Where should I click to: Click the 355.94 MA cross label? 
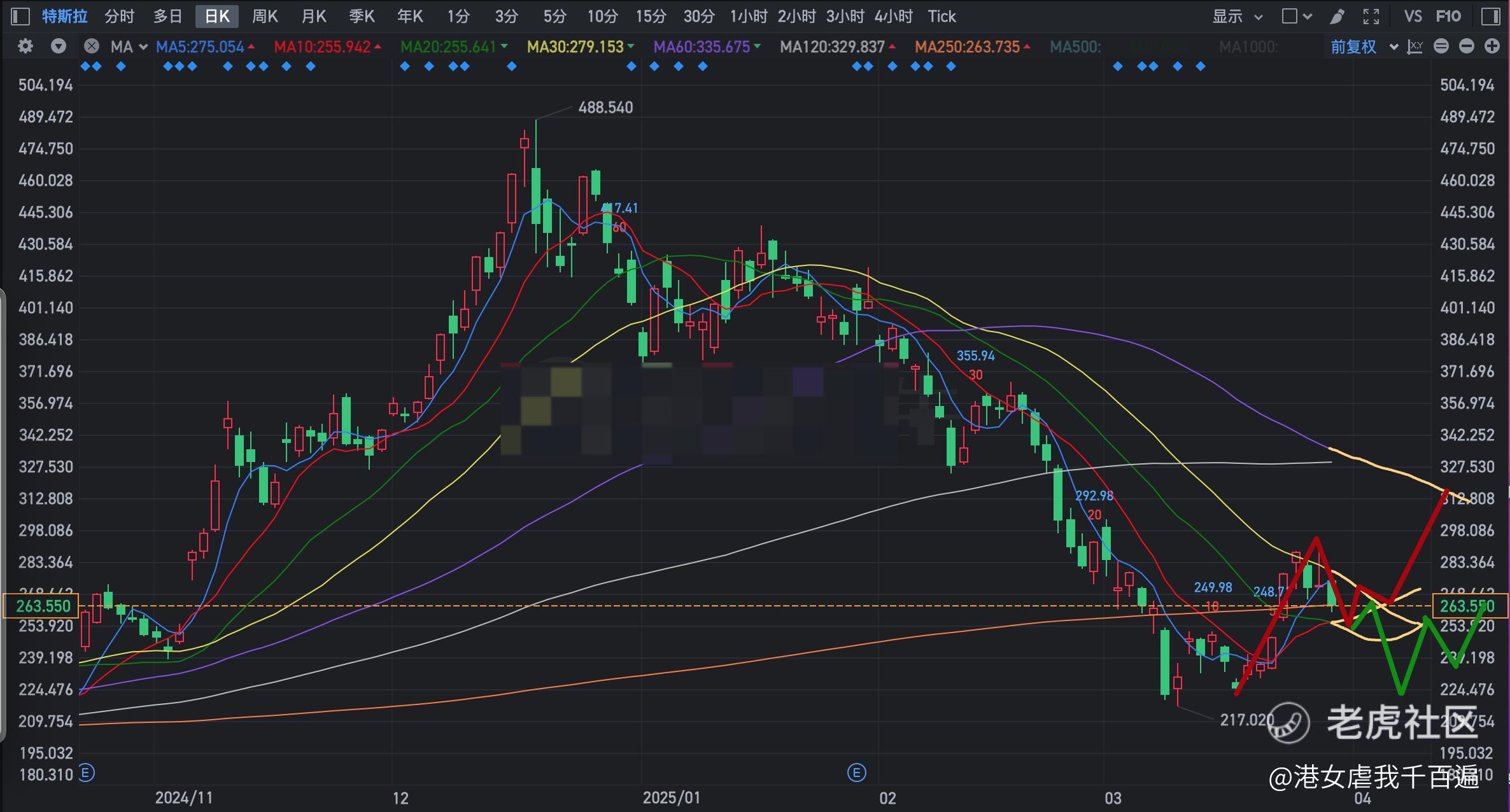(x=975, y=356)
